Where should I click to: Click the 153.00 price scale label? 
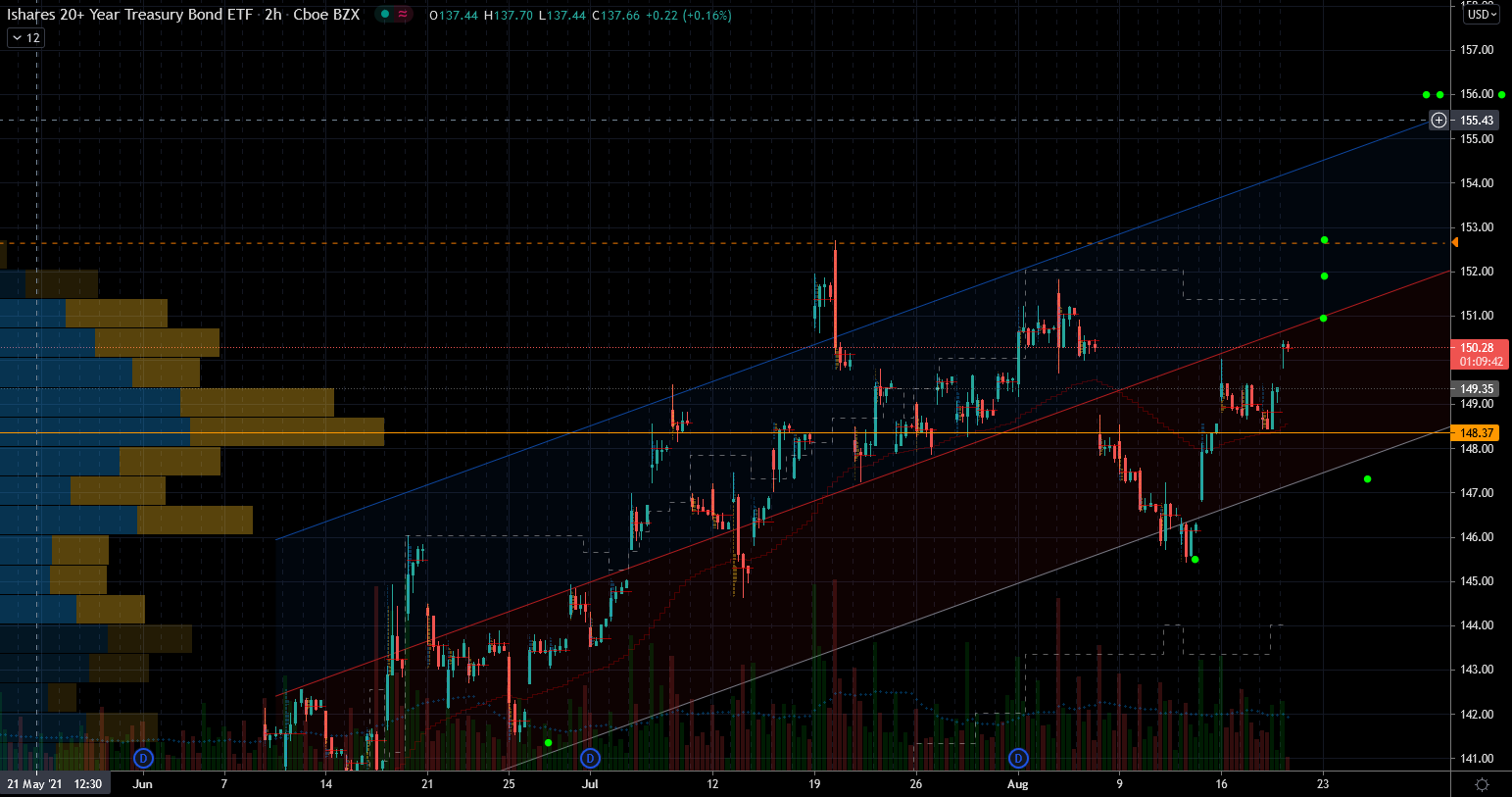pos(1477,227)
